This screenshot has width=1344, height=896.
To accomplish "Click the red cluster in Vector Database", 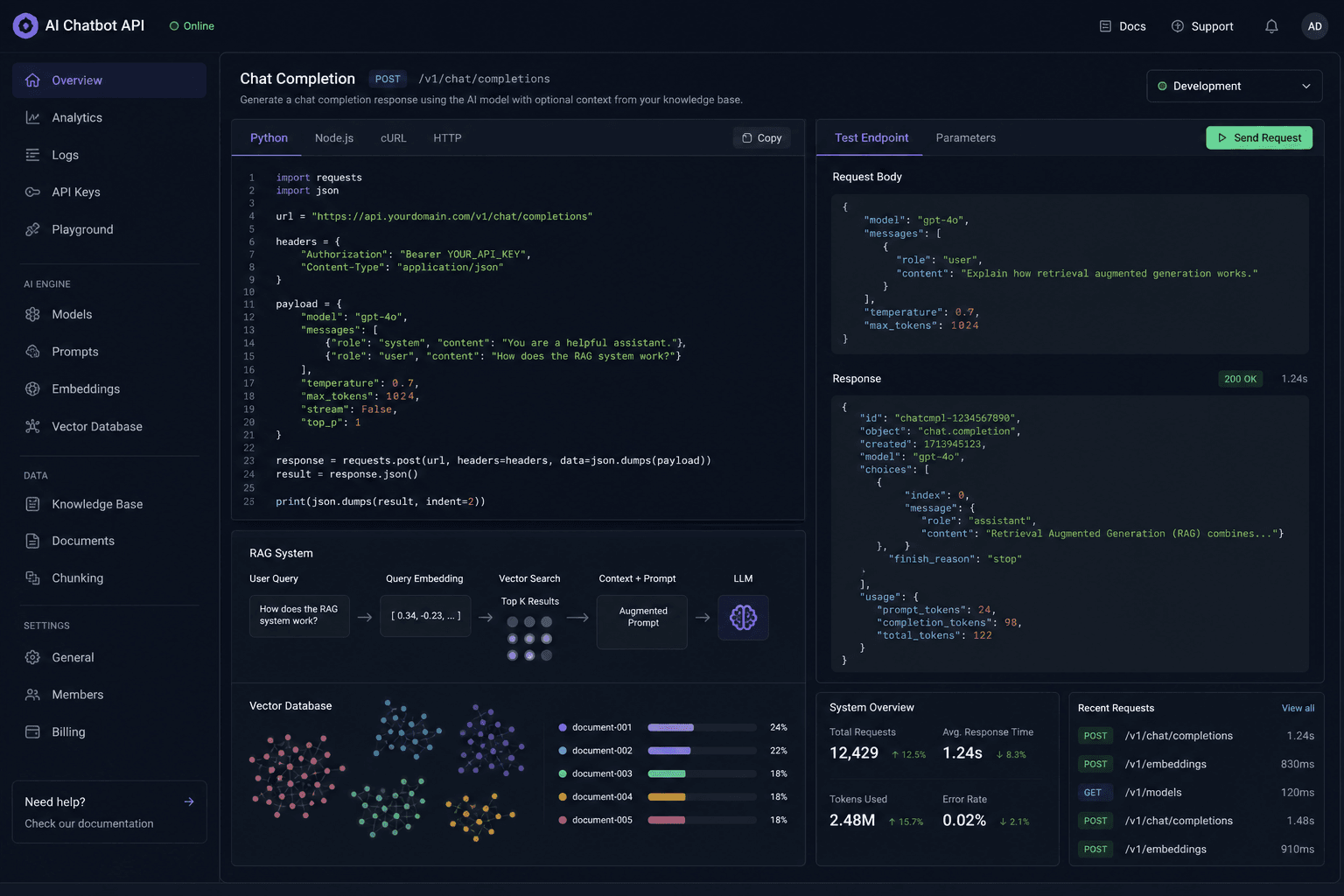I will coord(296,777).
